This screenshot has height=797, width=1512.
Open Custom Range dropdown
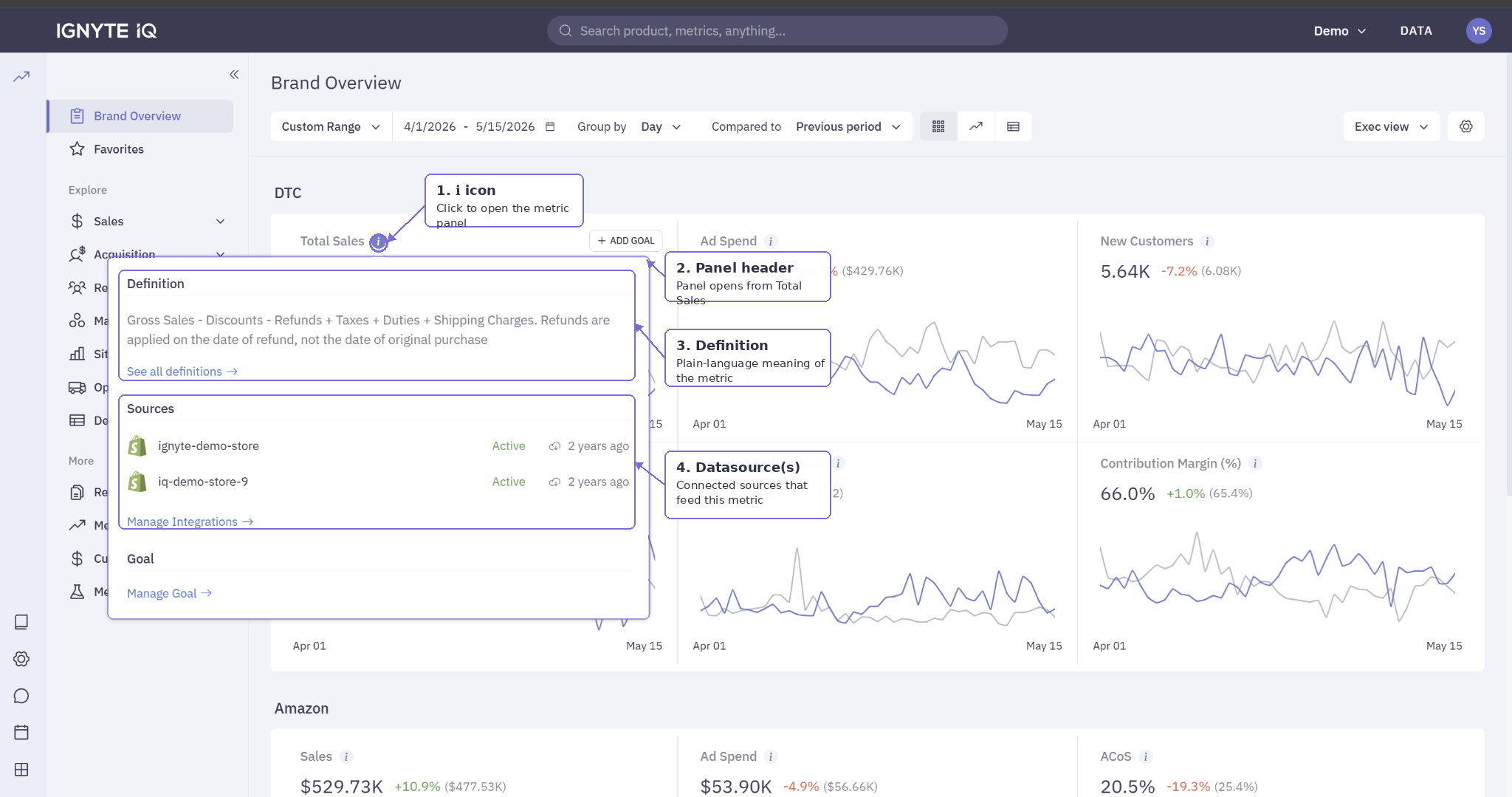point(331,126)
